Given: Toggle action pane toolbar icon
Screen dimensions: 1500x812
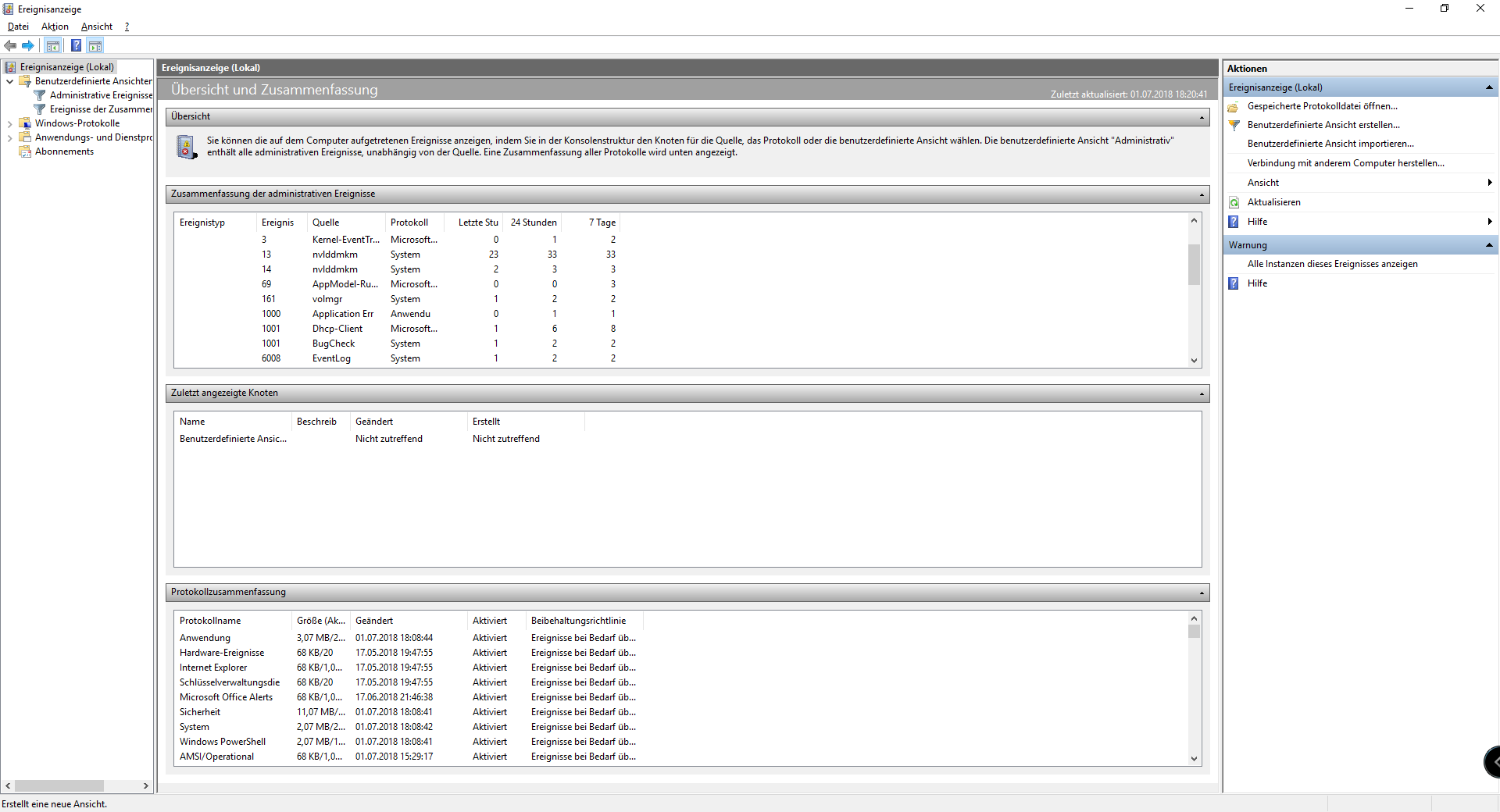Looking at the screenshot, I should (95, 45).
